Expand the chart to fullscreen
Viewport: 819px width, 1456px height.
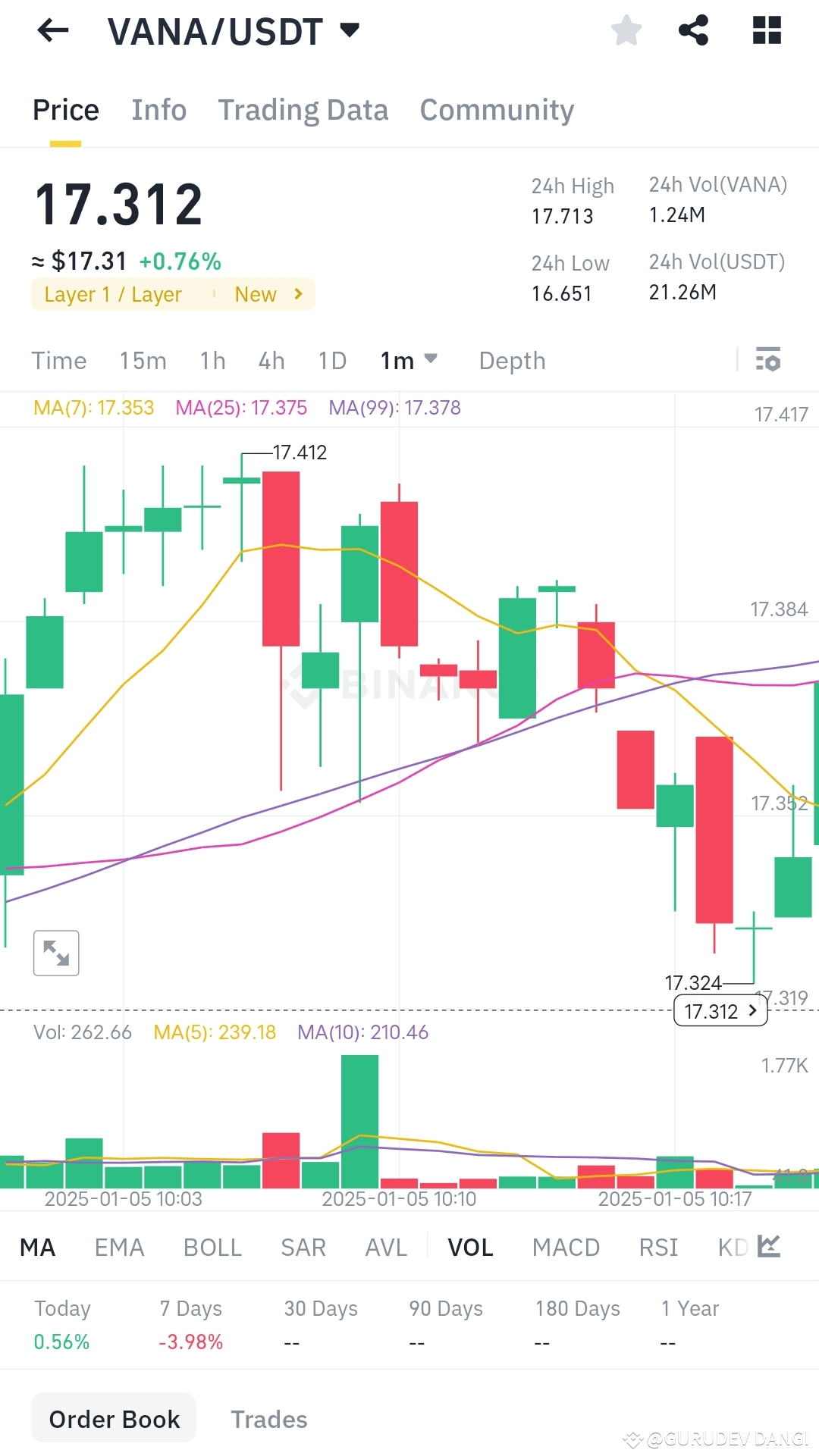tap(56, 952)
